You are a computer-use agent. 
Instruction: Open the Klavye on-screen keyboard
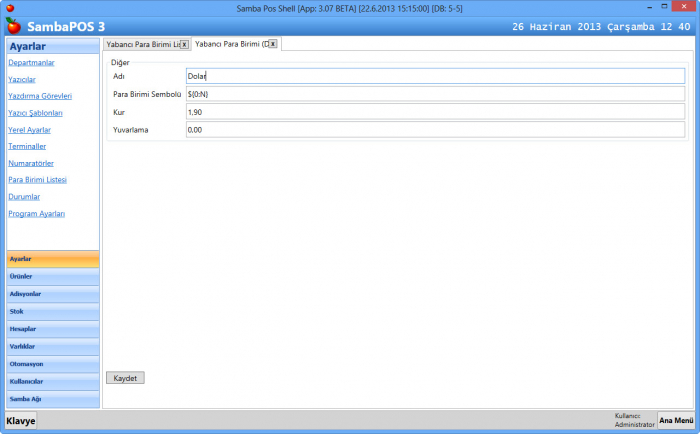click(x=21, y=421)
